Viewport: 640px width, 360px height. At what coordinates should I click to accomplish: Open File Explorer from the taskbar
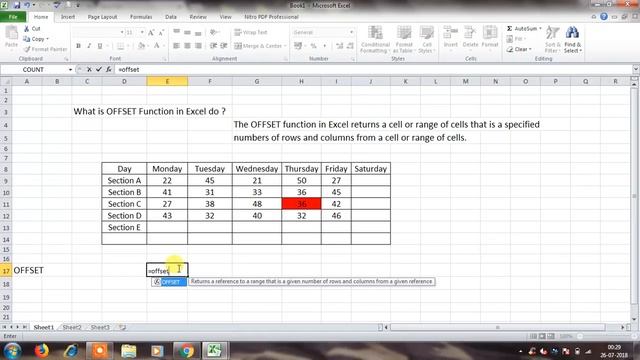point(129,351)
